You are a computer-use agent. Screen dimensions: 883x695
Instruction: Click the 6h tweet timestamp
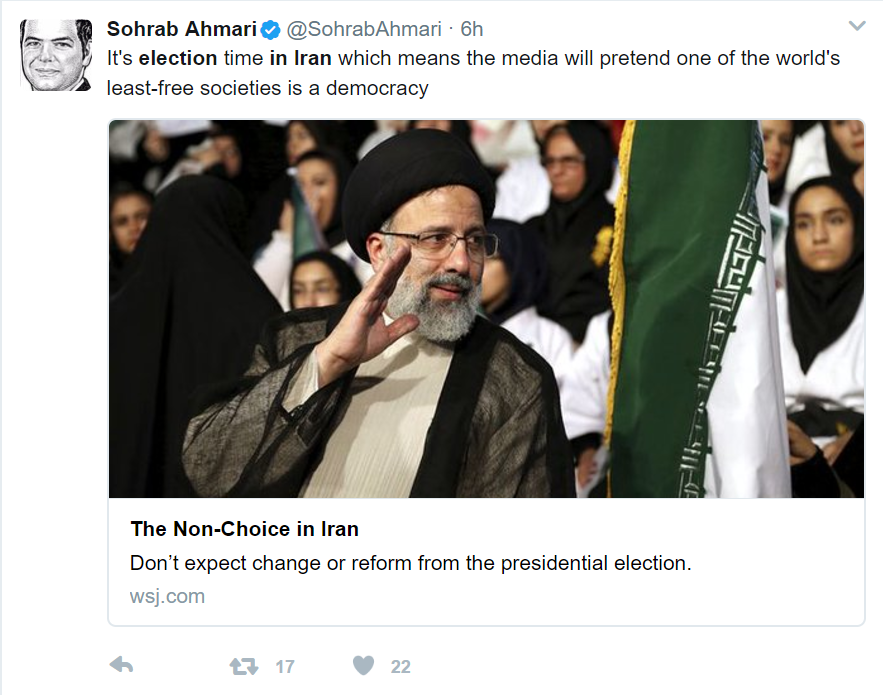coord(472,28)
